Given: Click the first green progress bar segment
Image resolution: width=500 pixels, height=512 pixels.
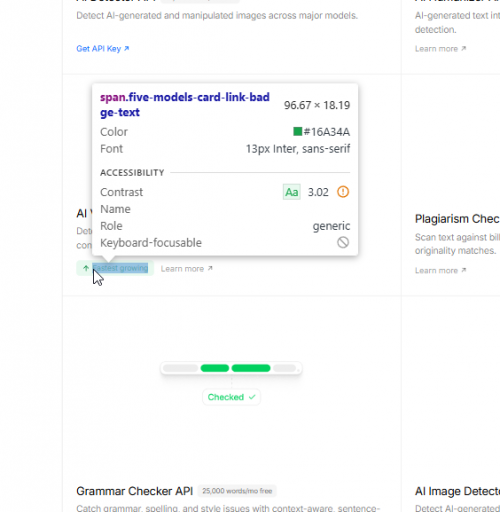Looking at the screenshot, I should pos(215,368).
